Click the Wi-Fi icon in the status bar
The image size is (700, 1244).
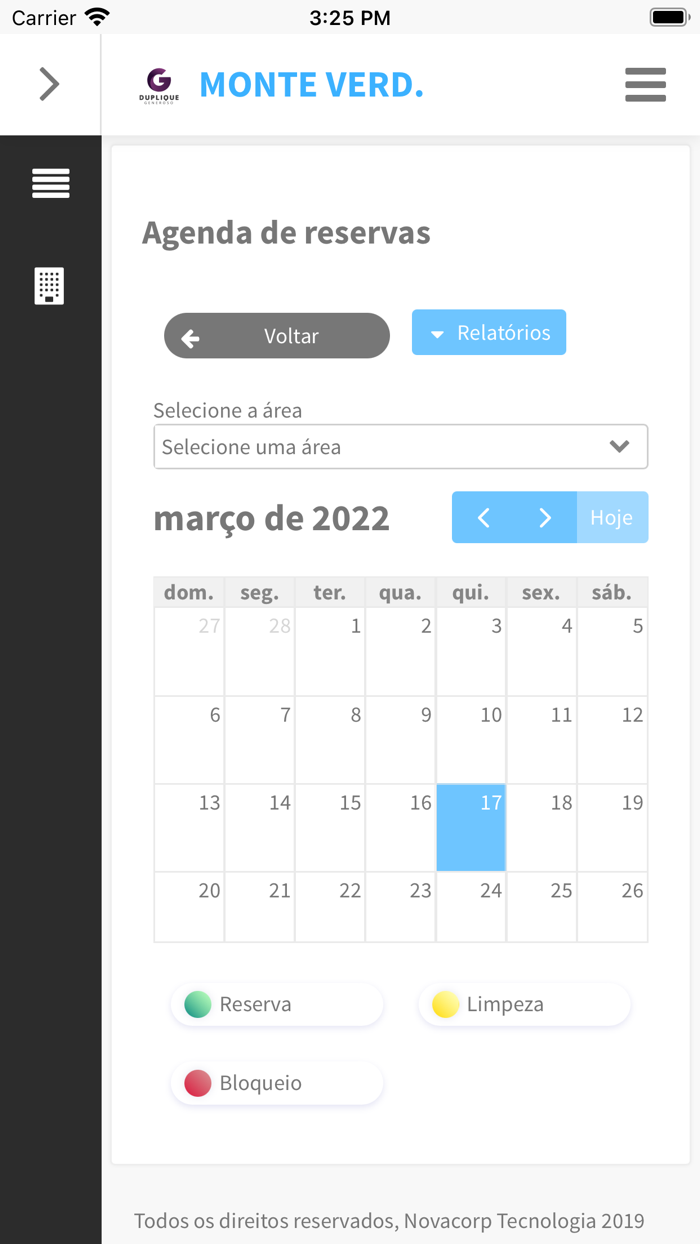[96, 16]
